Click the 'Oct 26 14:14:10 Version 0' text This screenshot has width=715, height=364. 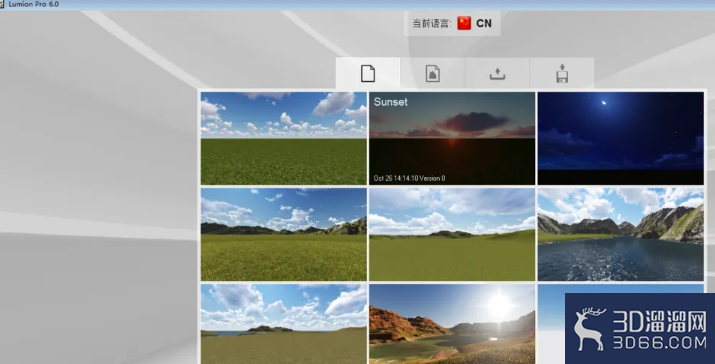(409, 178)
